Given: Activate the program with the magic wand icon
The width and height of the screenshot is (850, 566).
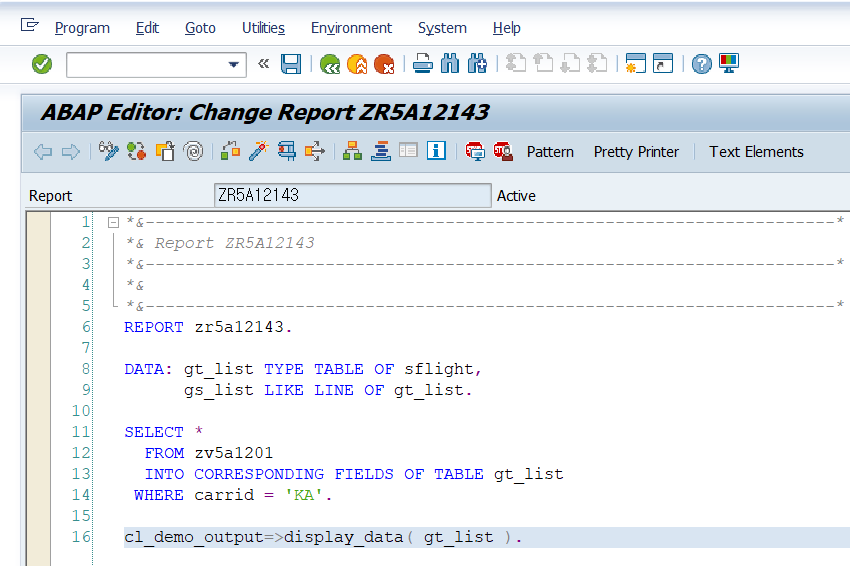Looking at the screenshot, I should tap(259, 151).
